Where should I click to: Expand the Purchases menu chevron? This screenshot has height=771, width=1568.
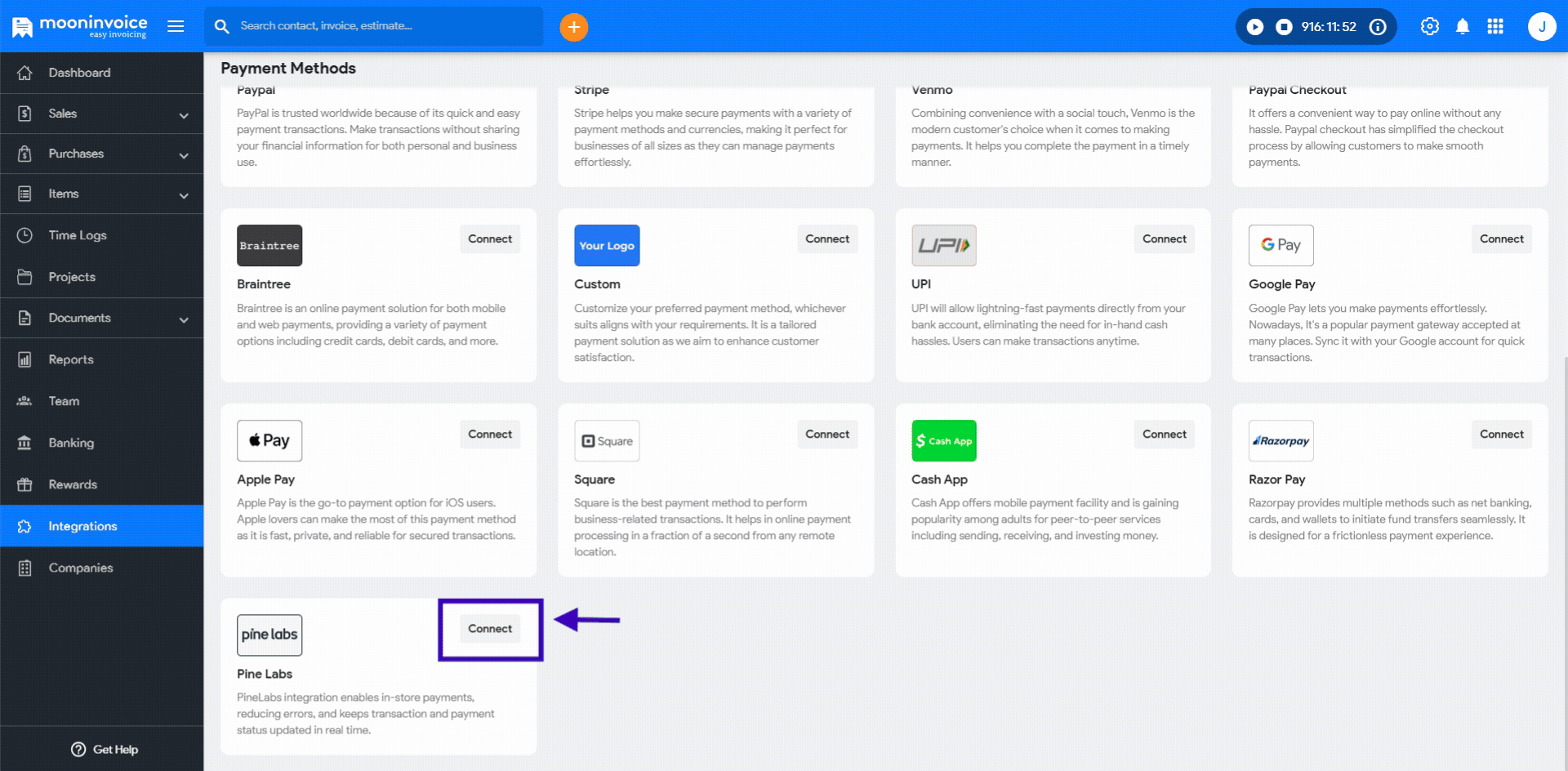click(184, 155)
